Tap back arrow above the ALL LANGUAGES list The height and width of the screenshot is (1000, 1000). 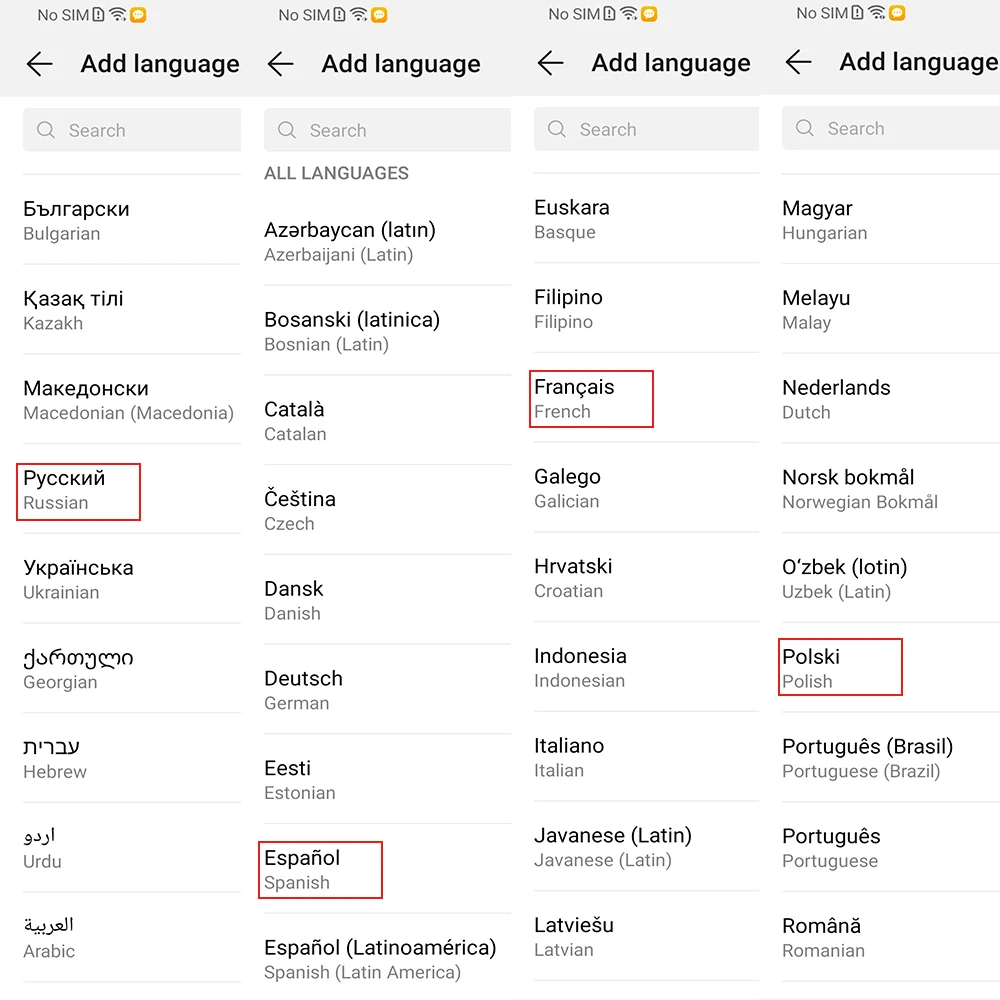[x=281, y=64]
